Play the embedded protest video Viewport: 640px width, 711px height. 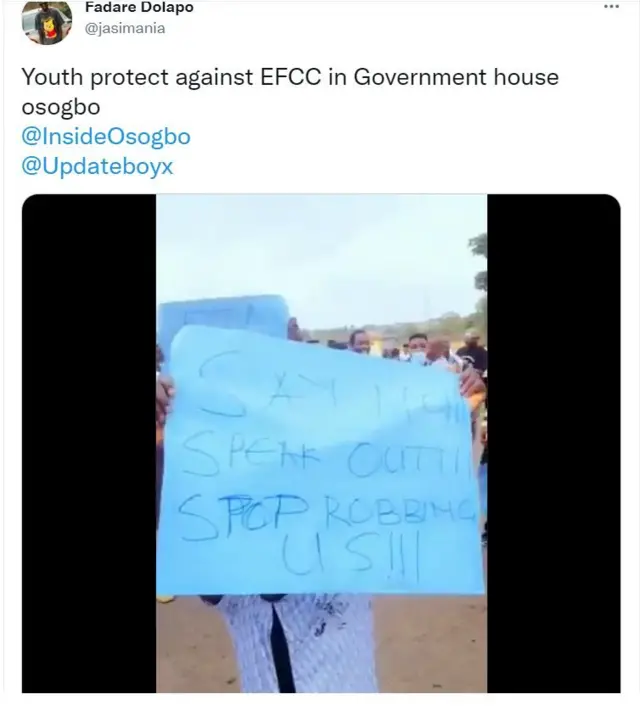321,443
